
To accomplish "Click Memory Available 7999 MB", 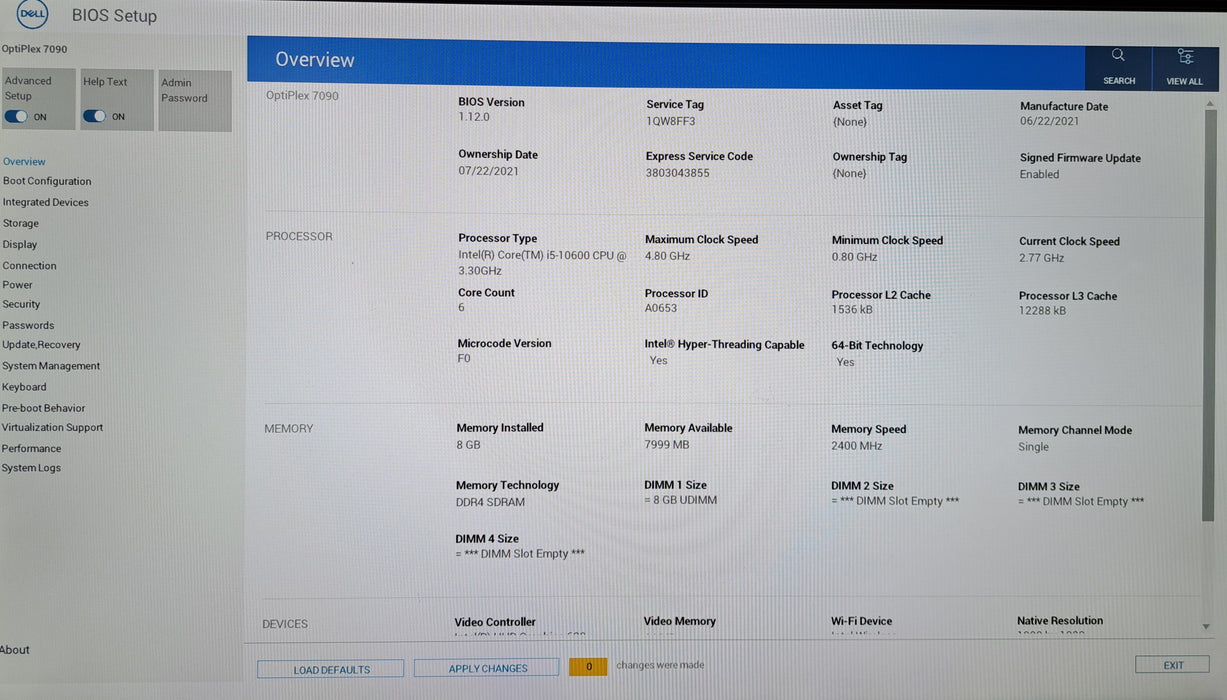I will coord(667,445).
